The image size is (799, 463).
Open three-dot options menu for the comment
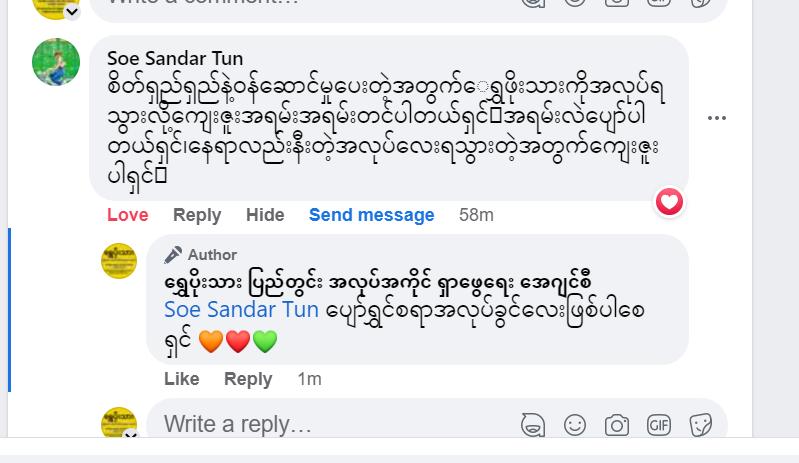(717, 118)
